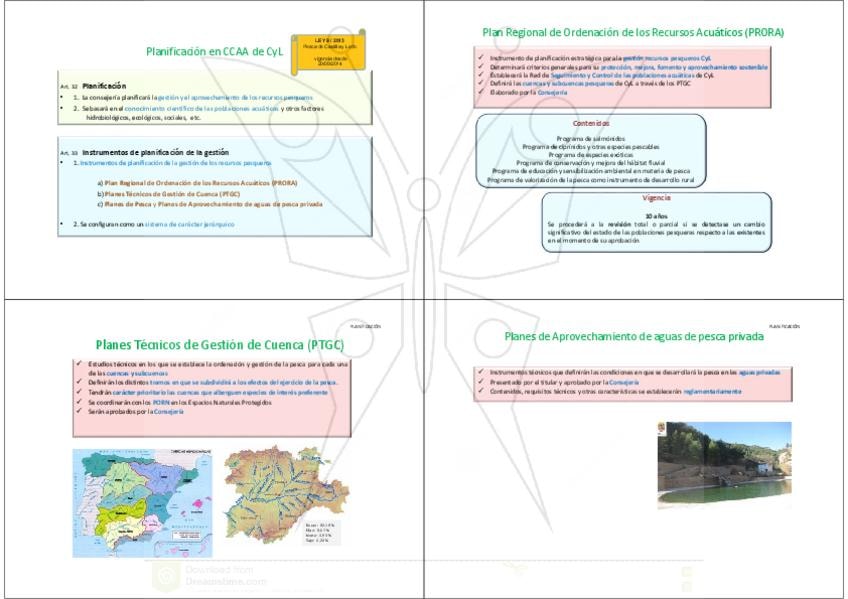Select the "10 años" text in Vigencia box

(657, 216)
